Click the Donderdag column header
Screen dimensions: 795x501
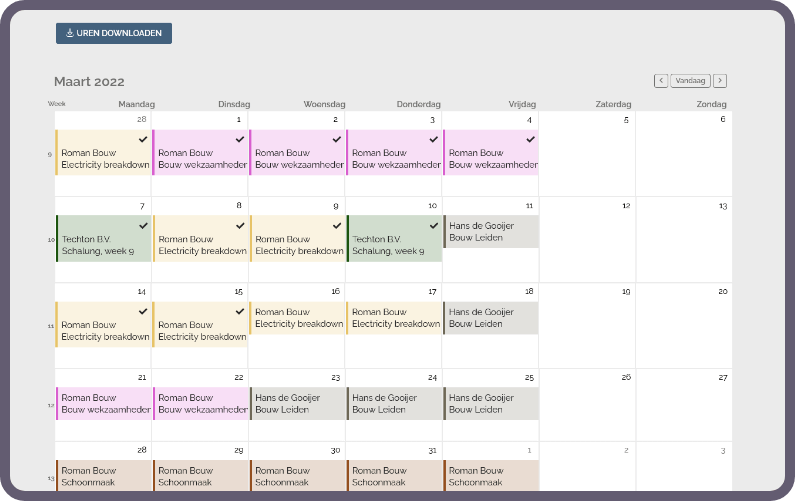pyautogui.click(x=418, y=104)
